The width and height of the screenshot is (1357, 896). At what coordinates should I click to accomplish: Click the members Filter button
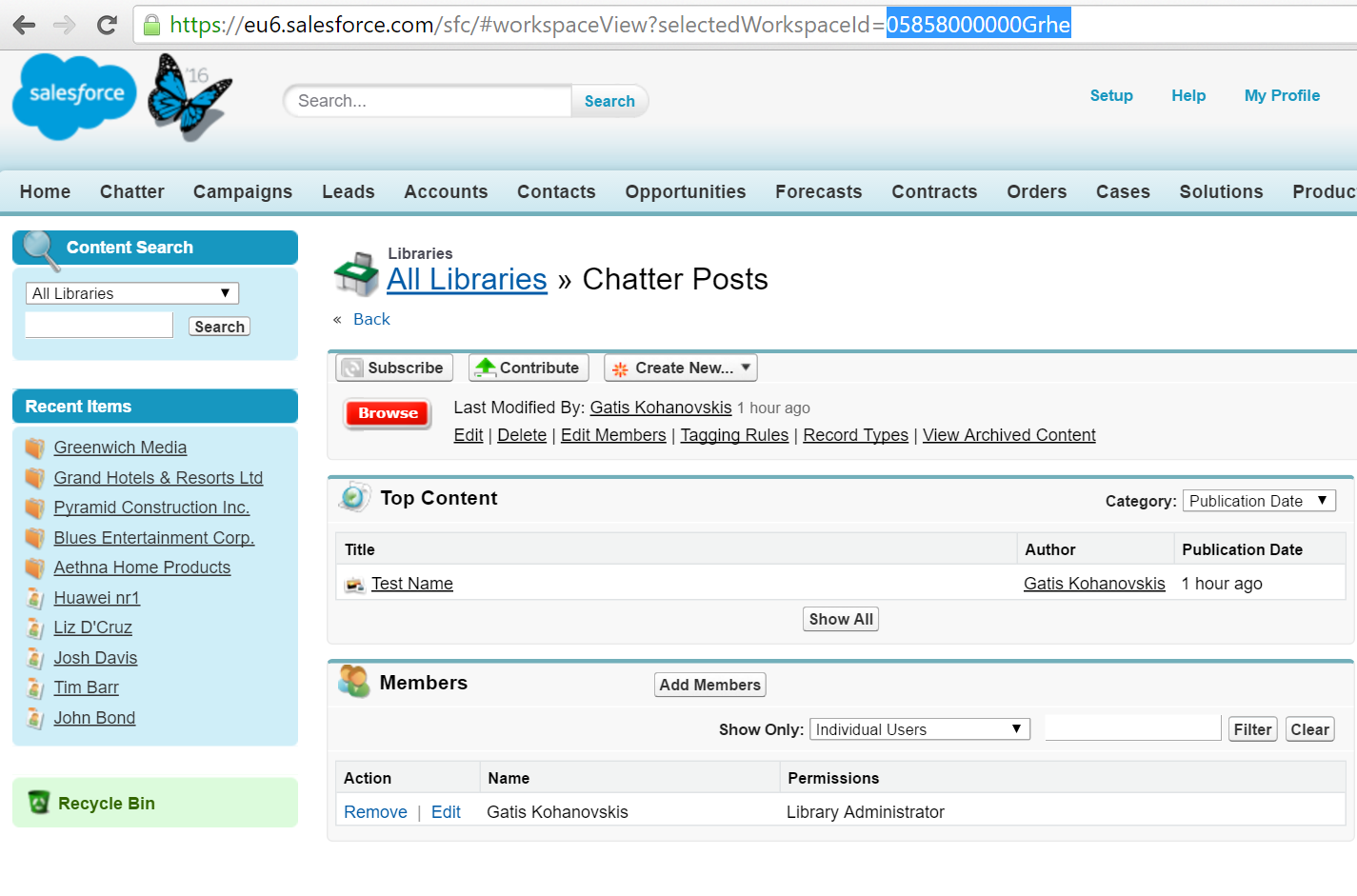click(x=1252, y=729)
